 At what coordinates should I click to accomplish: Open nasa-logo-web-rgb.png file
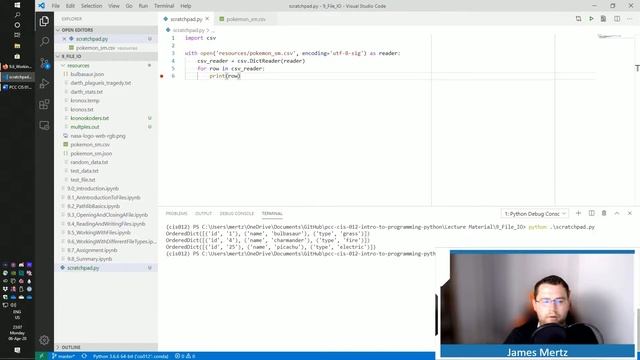pos(98,136)
